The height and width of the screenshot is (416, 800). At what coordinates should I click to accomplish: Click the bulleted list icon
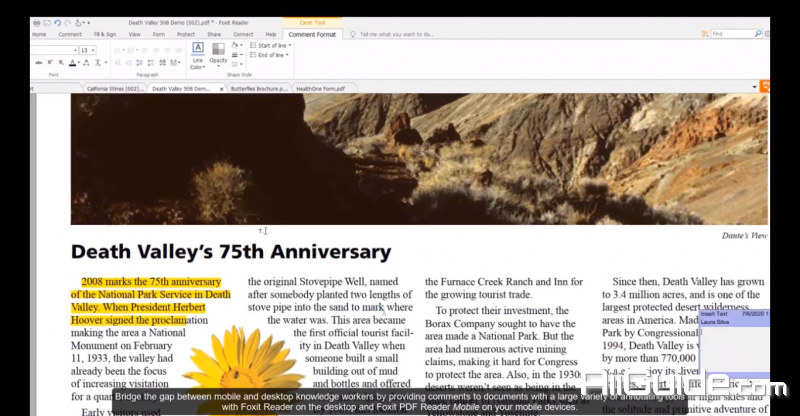118,50
